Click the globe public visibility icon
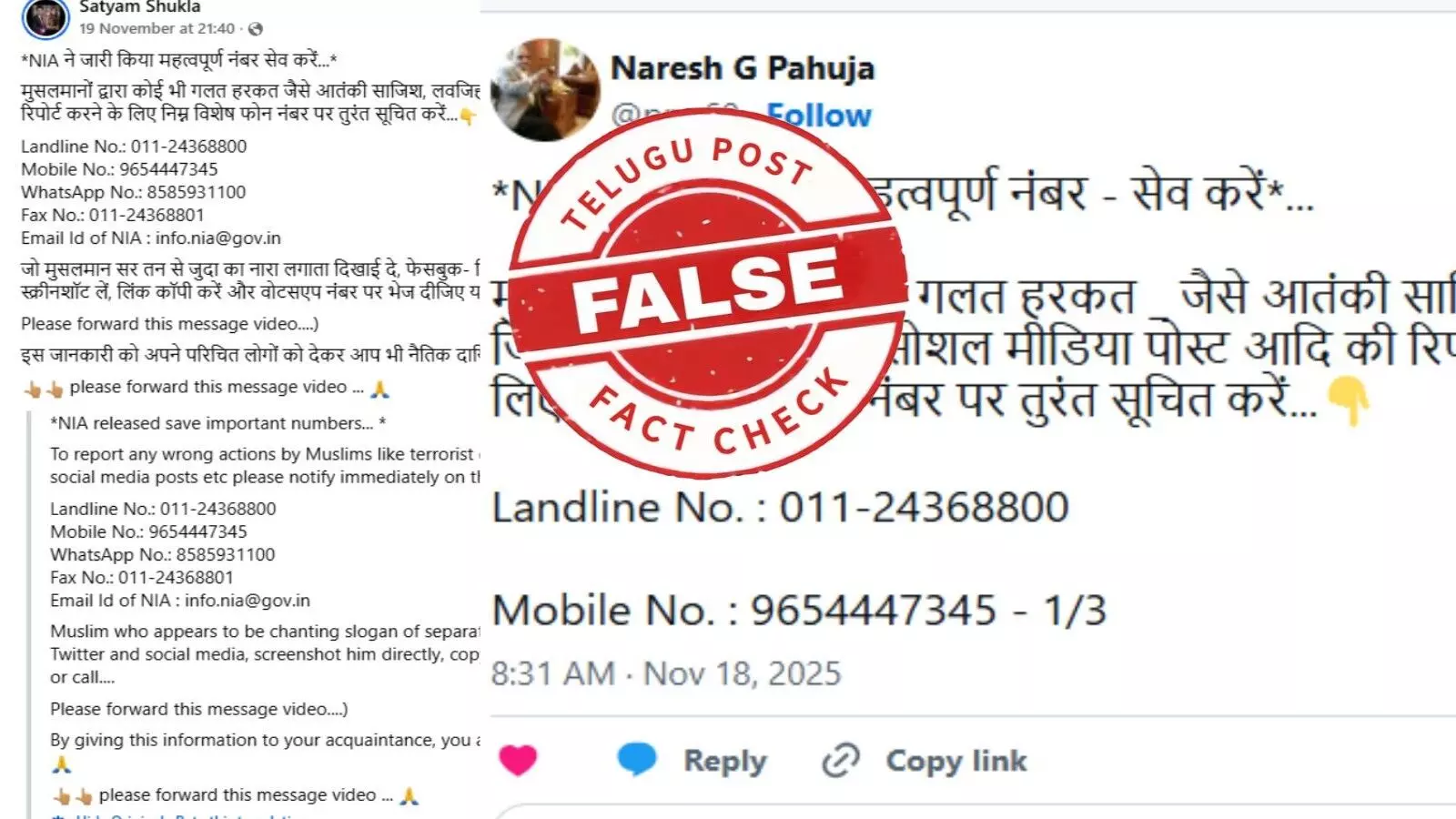The height and width of the screenshot is (819, 1456). (x=256, y=29)
